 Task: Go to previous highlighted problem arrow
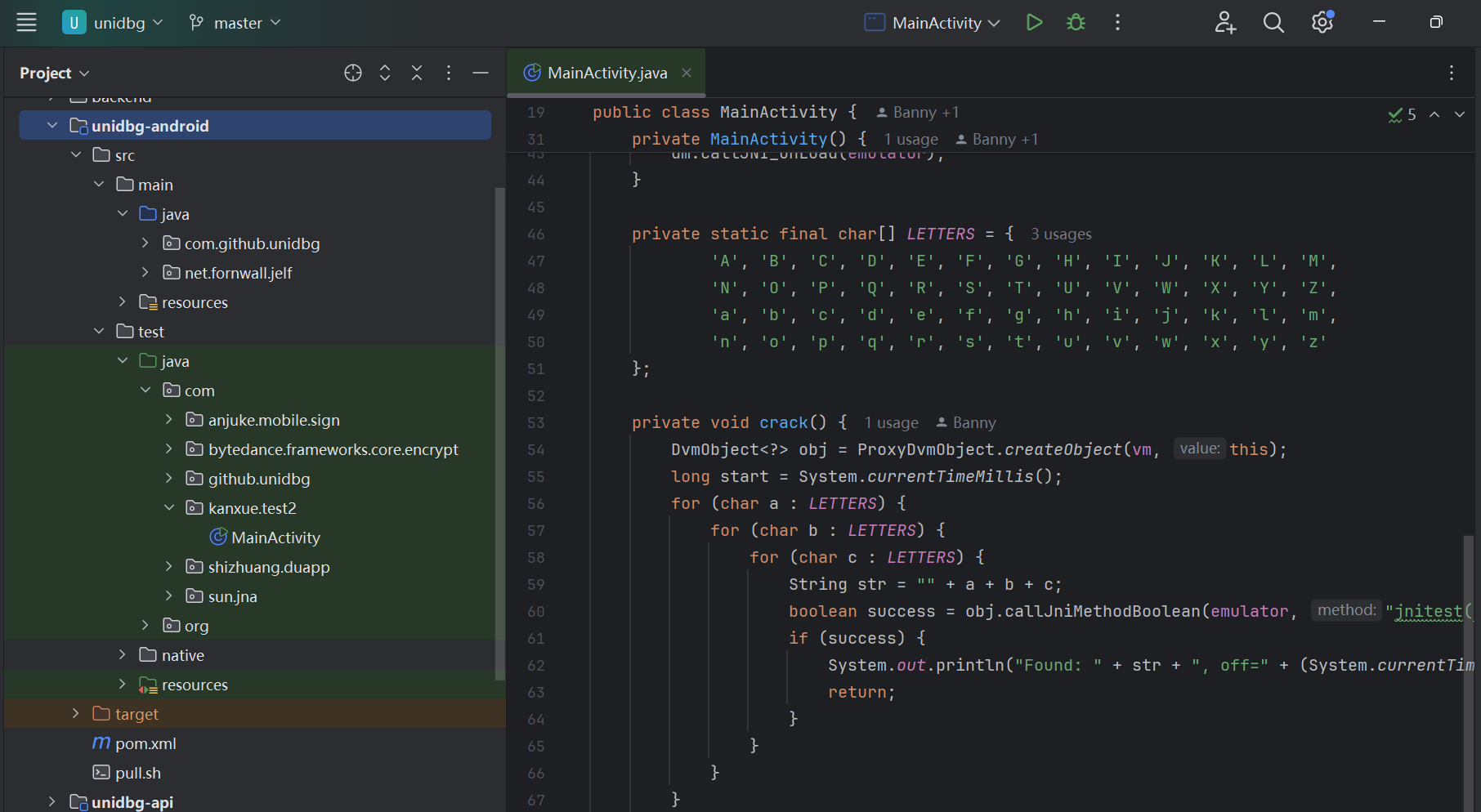click(x=1434, y=114)
